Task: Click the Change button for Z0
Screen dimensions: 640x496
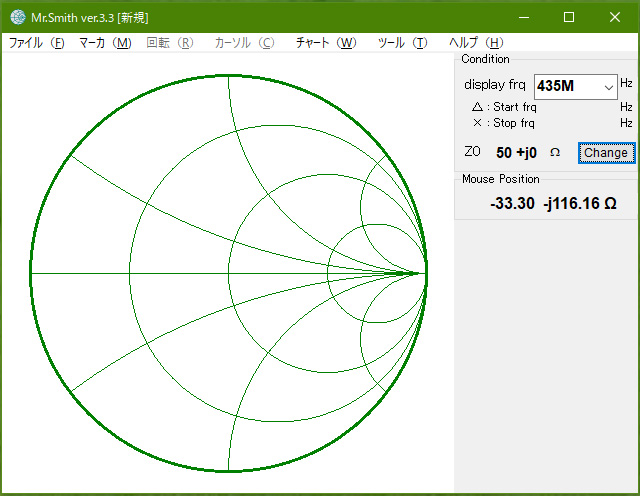Action: [x=606, y=153]
